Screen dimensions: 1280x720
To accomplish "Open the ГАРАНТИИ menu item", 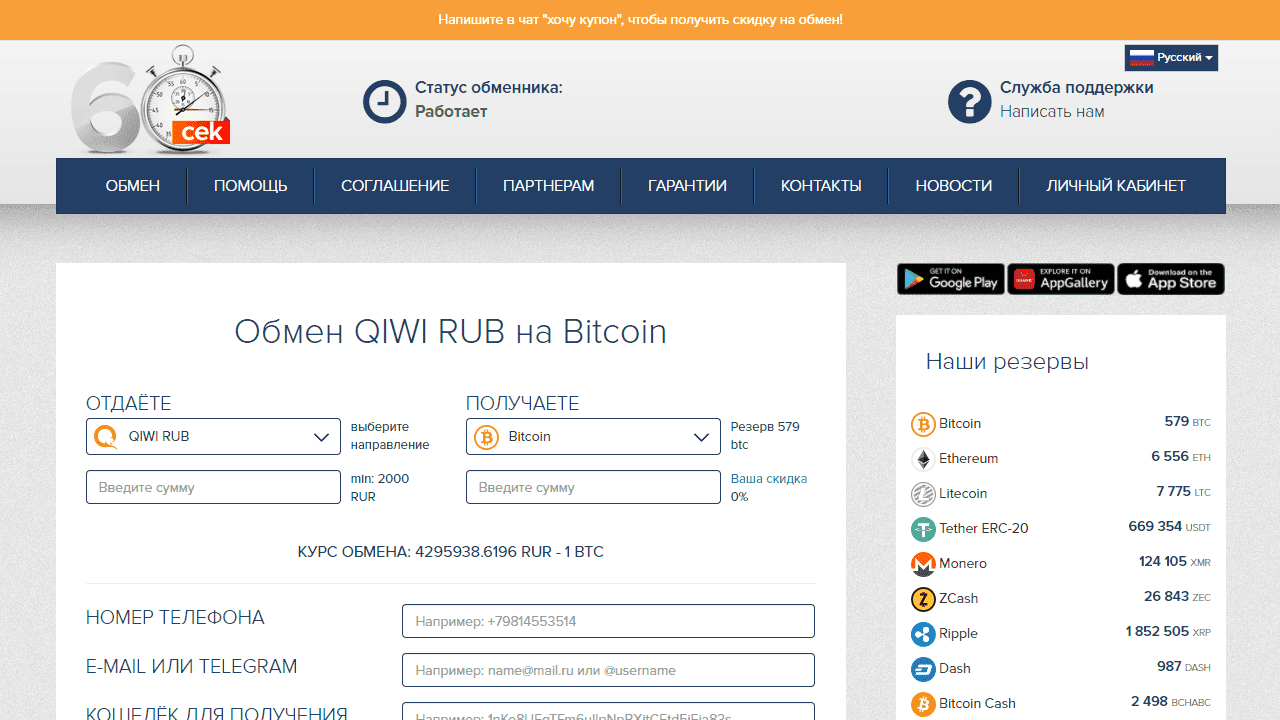I will 687,186.
